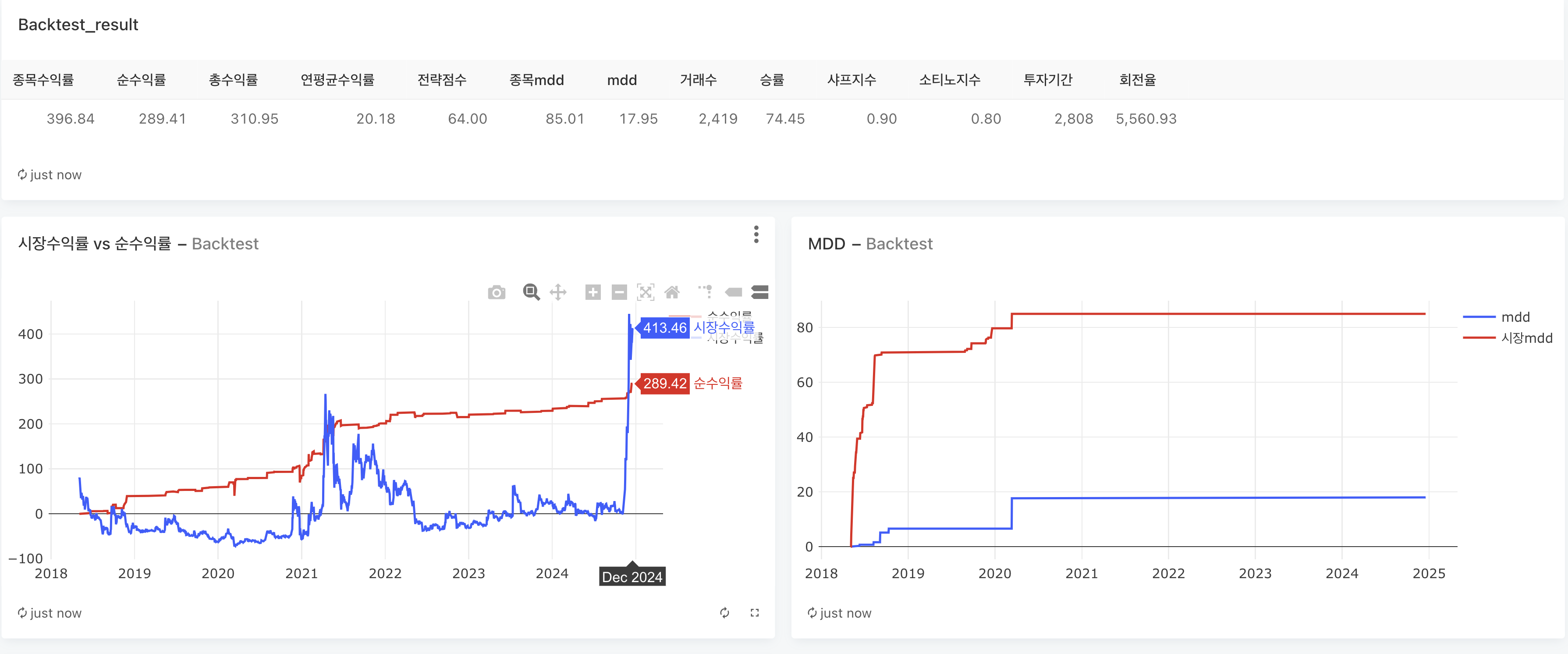The image size is (1568, 654).
Task: Sort by 종목수익률 column header
Action: click(x=43, y=80)
